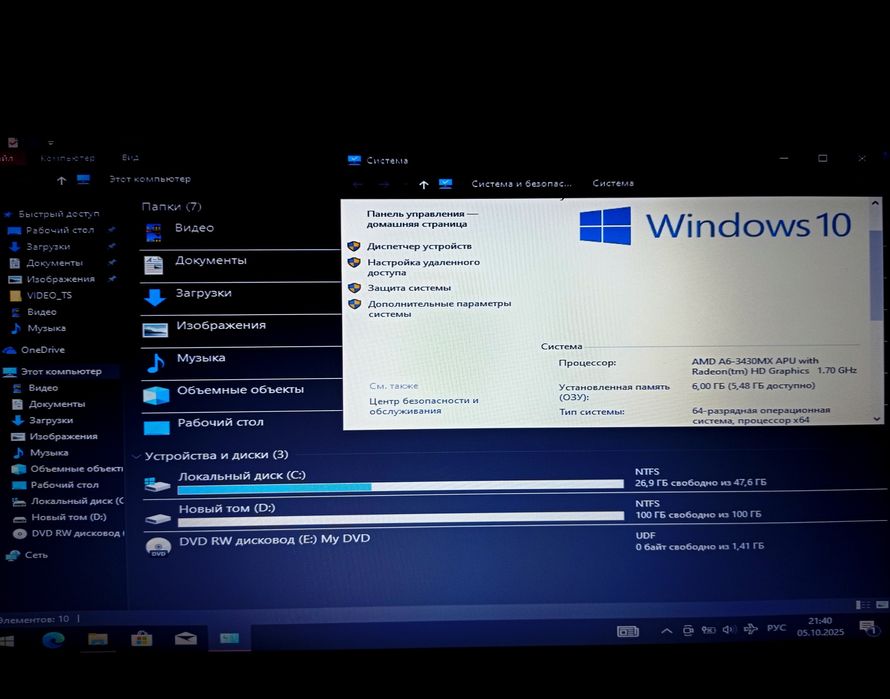890x699 pixels.
Task: Open the Вид ribbon tab
Action: click(130, 157)
